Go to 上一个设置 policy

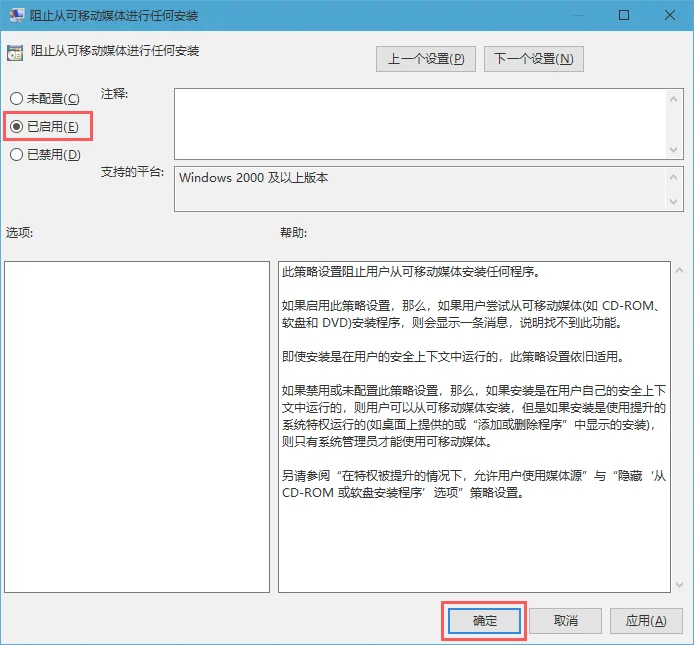tap(426, 59)
